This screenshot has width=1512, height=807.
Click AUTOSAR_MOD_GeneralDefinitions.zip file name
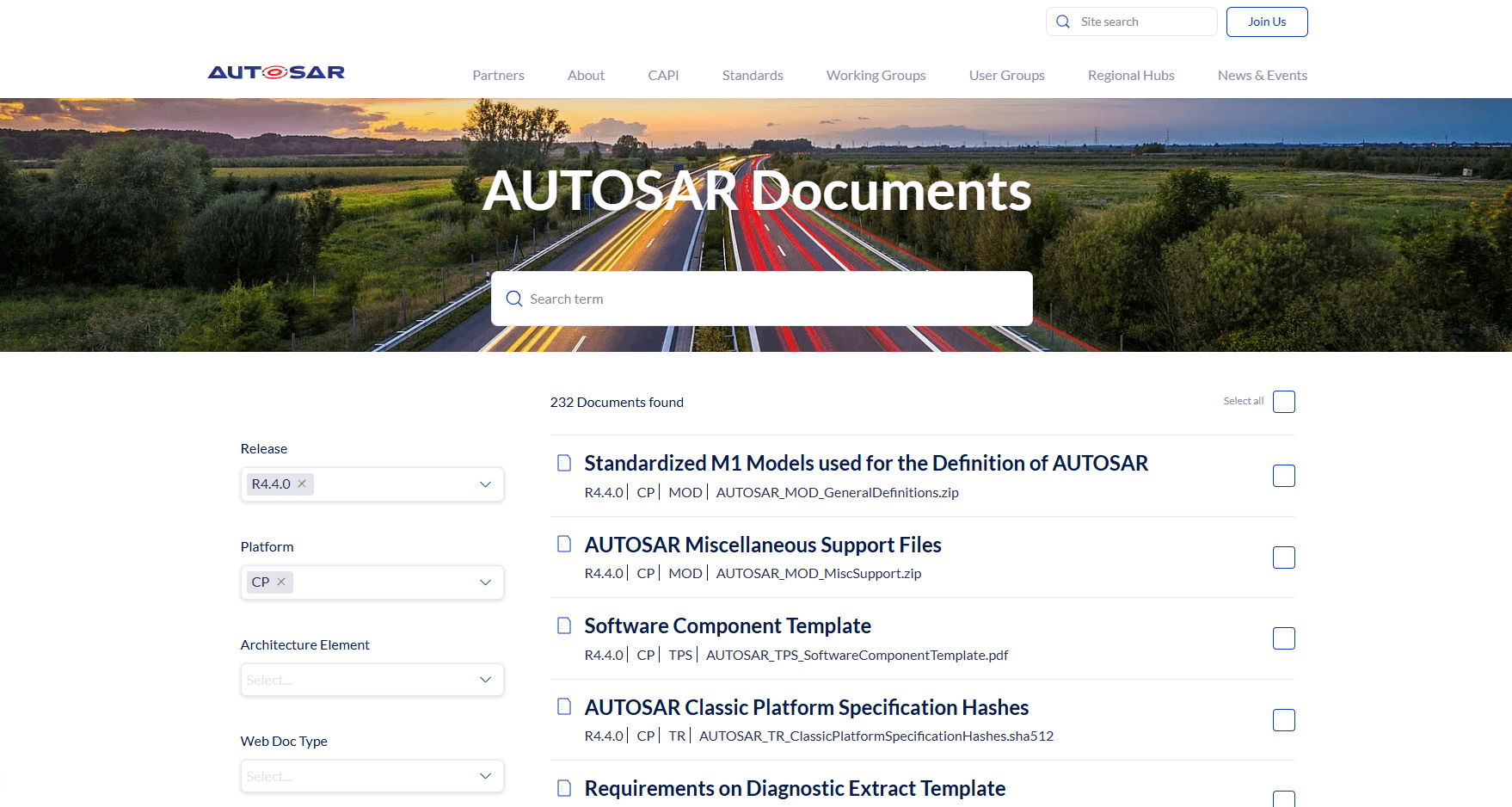838,492
